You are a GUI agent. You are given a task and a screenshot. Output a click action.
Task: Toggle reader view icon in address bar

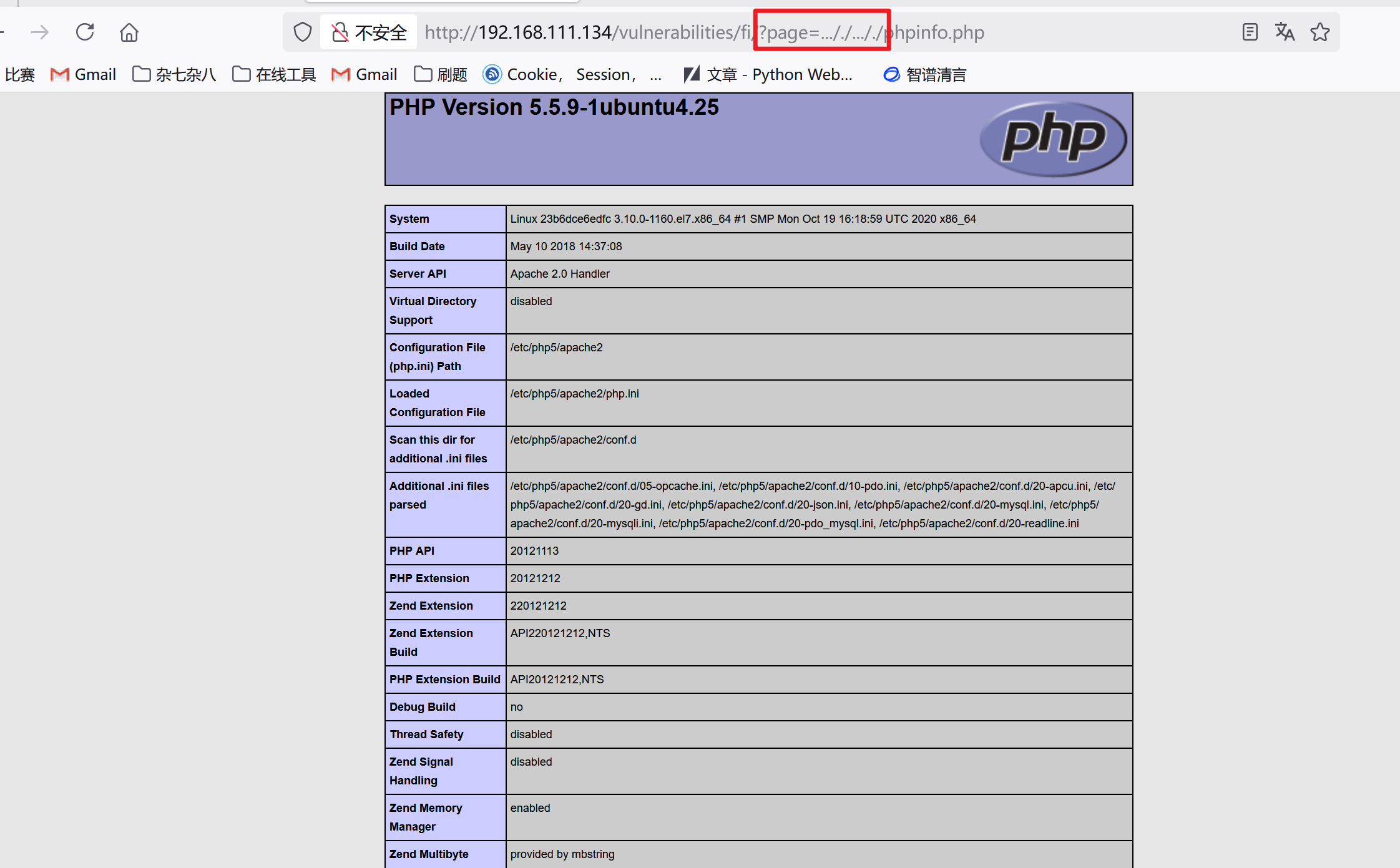(1250, 32)
